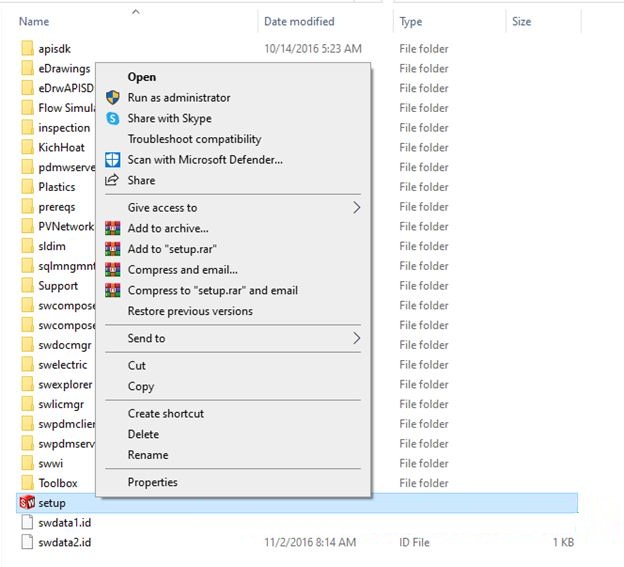Viewport: 624px width, 567px height.
Task: Choose Cut from the context menu
Action: [136, 365]
